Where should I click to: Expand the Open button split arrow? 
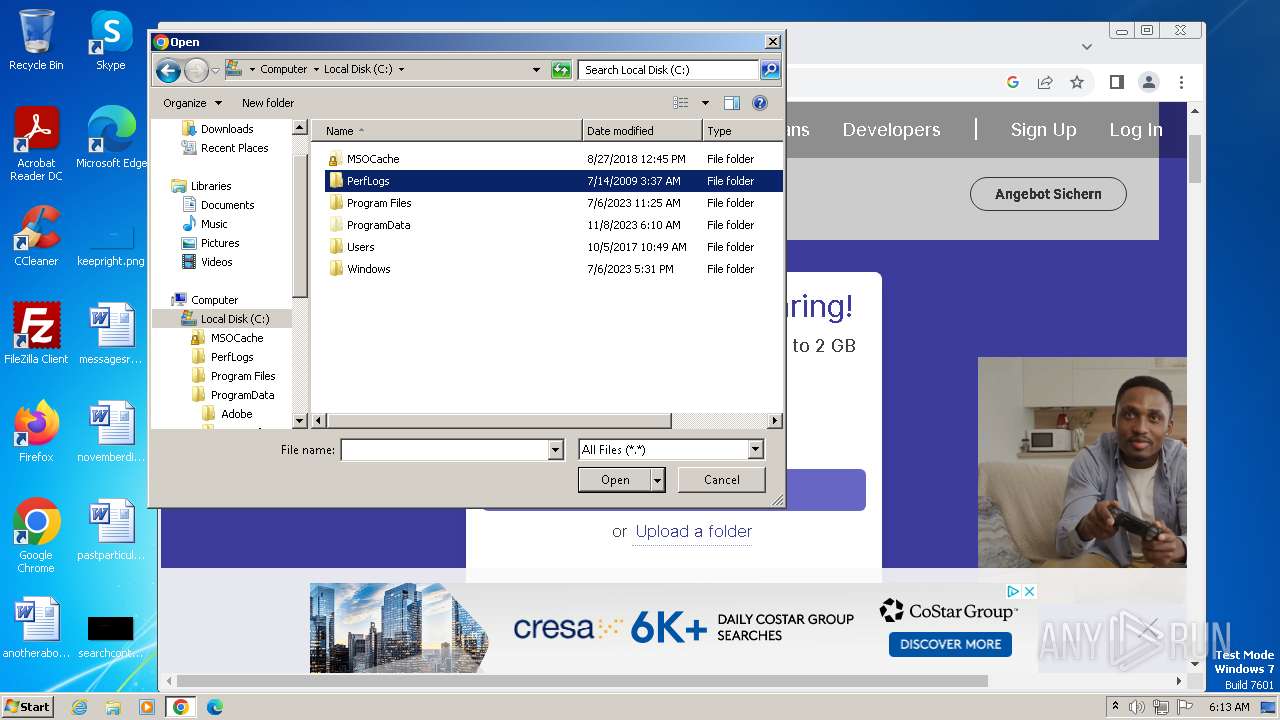[658, 480]
